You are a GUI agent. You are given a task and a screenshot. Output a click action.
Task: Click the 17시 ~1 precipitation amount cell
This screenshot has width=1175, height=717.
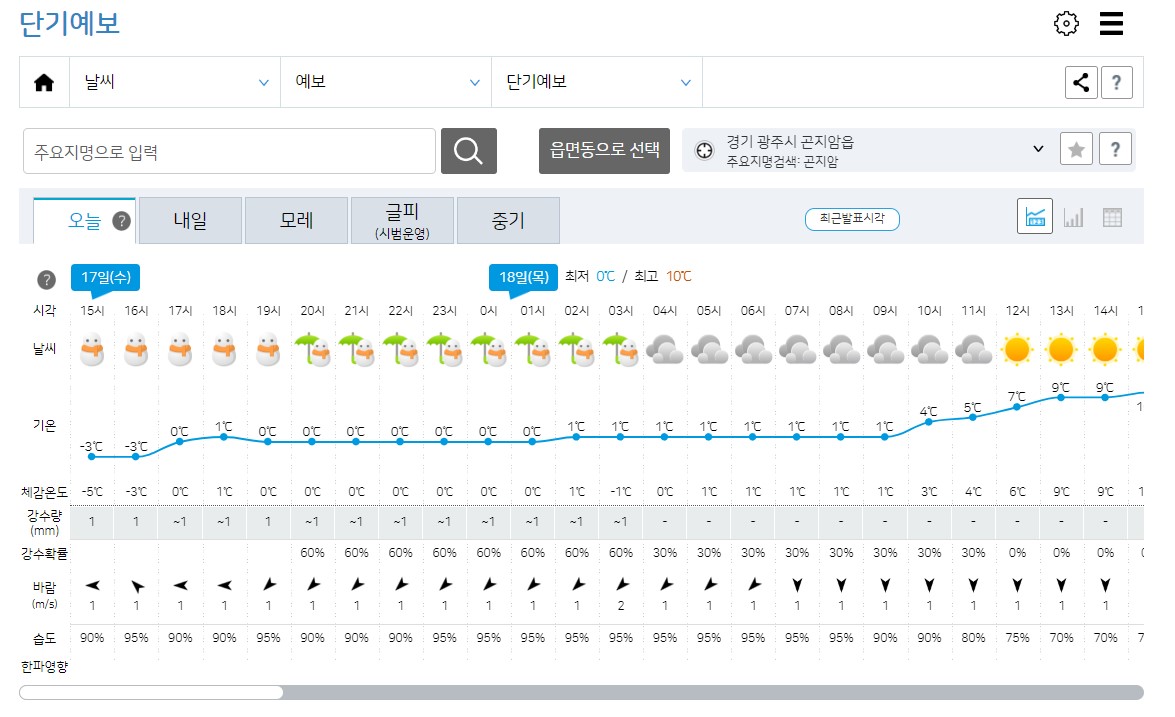click(180, 521)
